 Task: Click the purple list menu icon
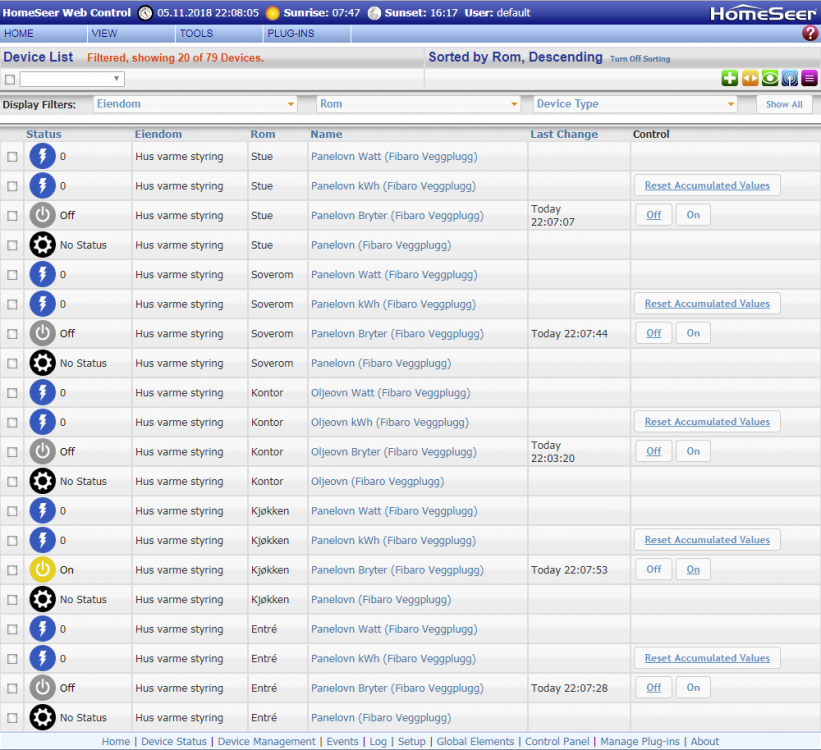pyautogui.click(x=809, y=79)
